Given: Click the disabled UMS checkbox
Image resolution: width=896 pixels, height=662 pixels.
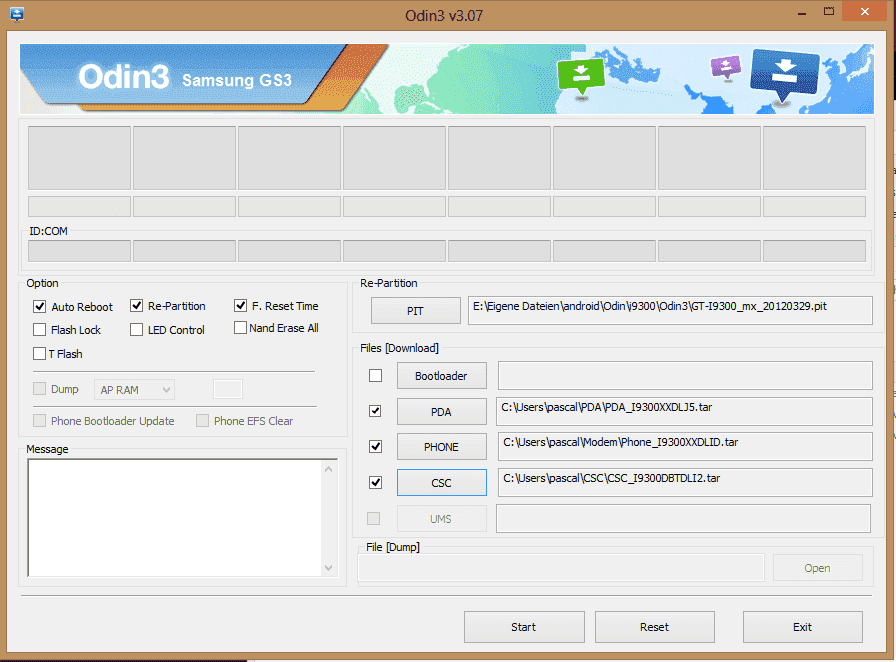Looking at the screenshot, I should 373,519.
